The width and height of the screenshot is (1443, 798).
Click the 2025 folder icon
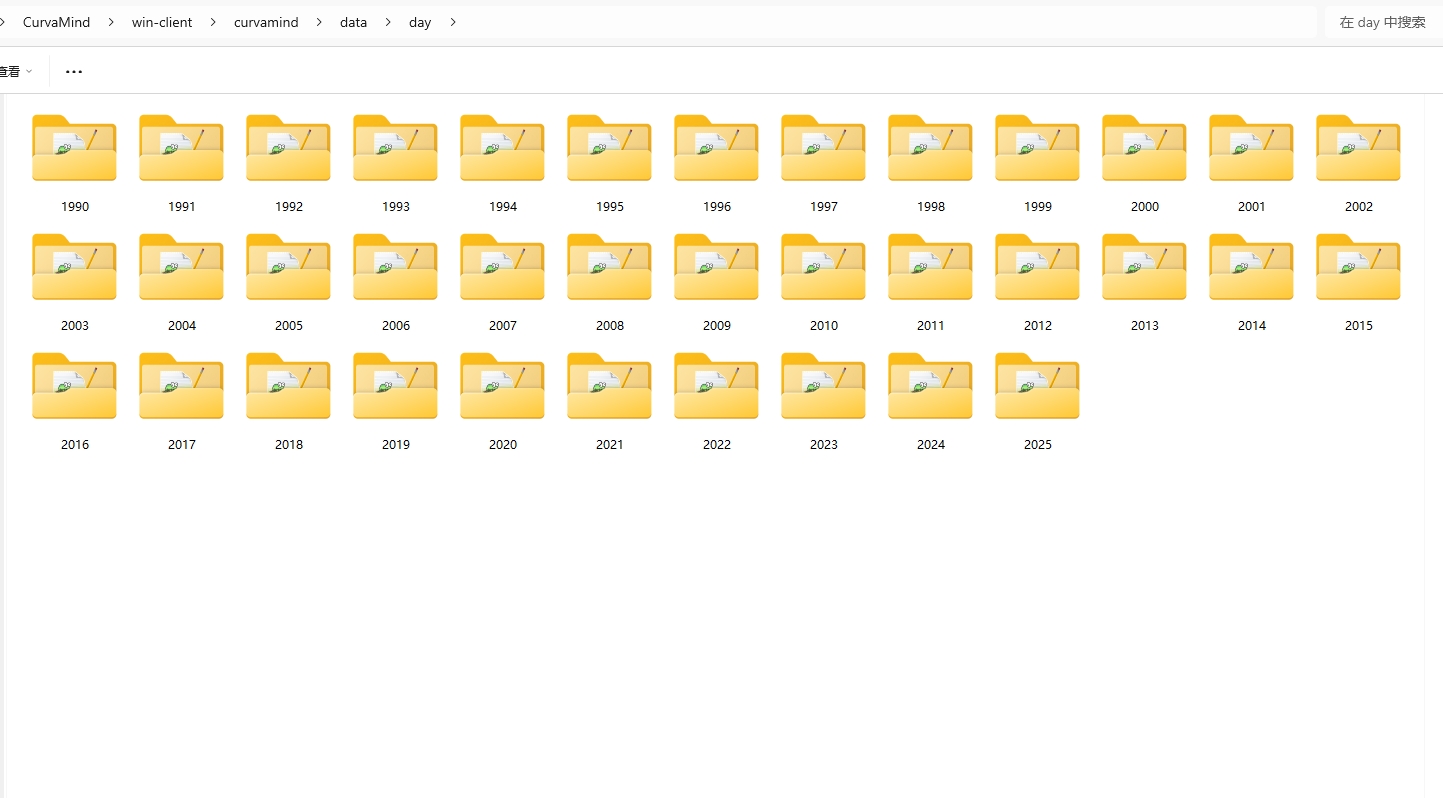pyautogui.click(x=1037, y=386)
